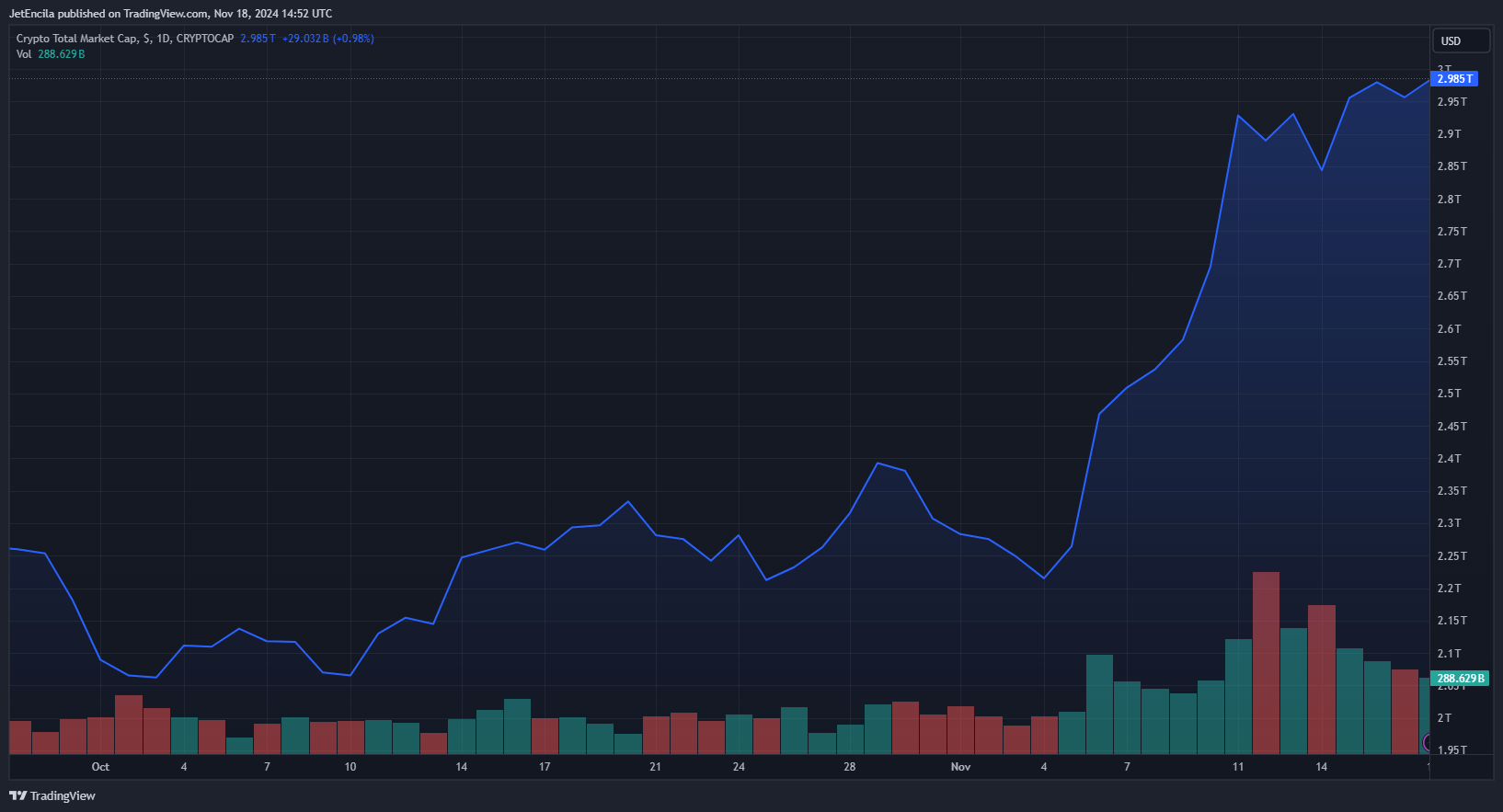Click the "2.1T" price axis label
The height and width of the screenshot is (812, 1503).
pyautogui.click(x=1450, y=654)
